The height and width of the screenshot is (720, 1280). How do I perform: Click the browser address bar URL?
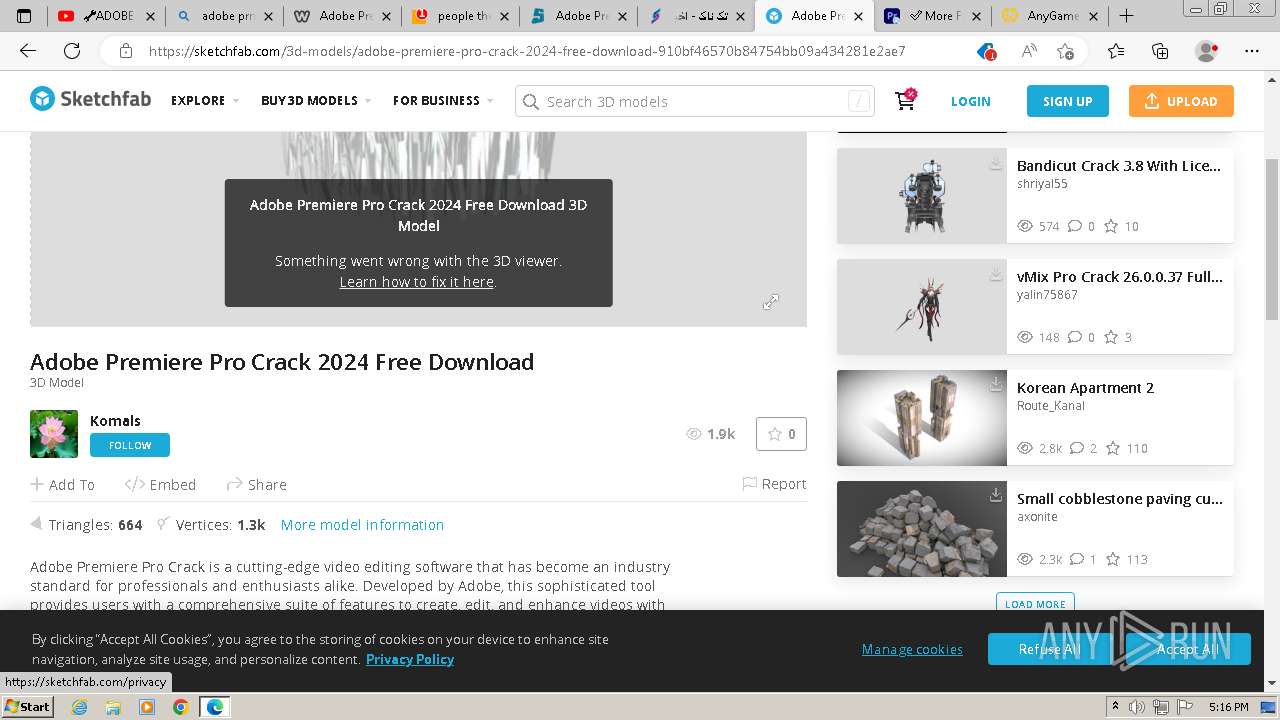527,51
